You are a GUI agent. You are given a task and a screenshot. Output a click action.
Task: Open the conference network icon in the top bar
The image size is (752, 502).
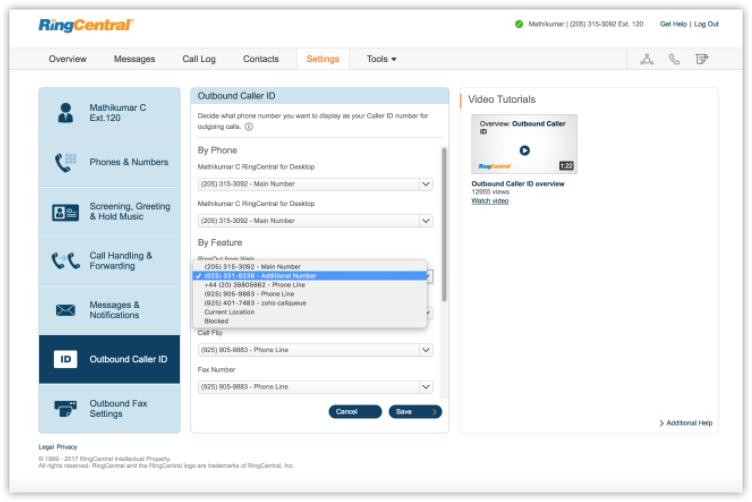[x=647, y=59]
